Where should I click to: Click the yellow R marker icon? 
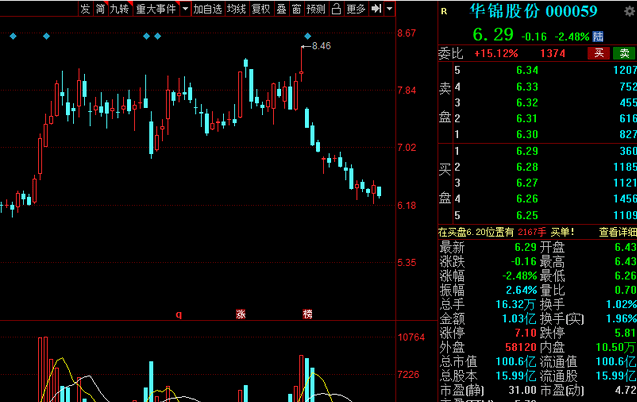[444, 11]
